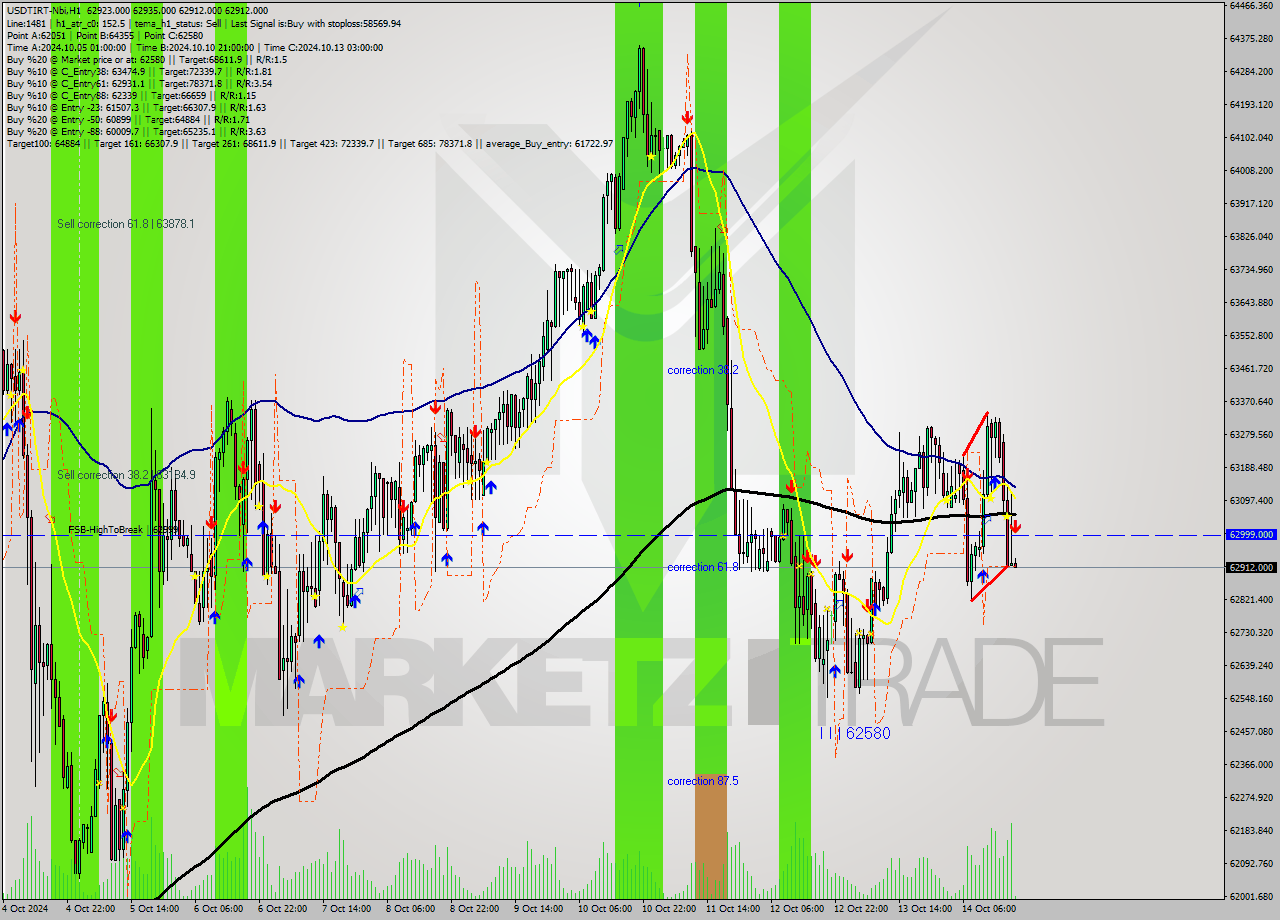The height and width of the screenshot is (920, 1280).
Task: Click the 'Point A:62051' header line
Action: [105, 35]
